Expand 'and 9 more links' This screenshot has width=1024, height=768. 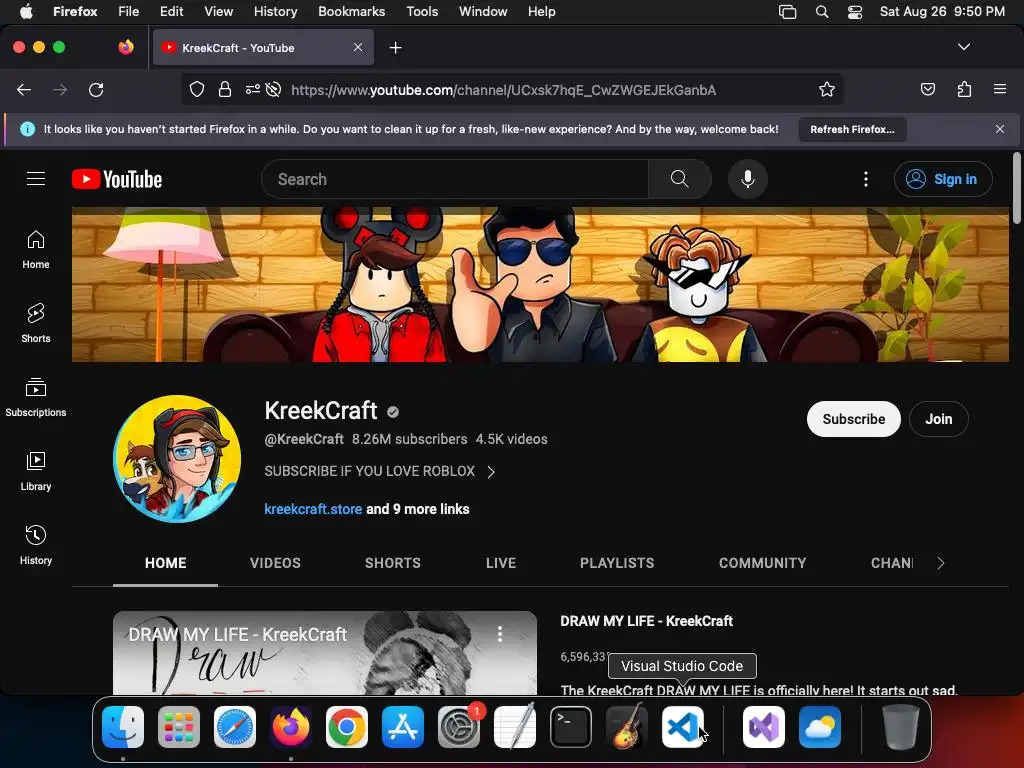pyautogui.click(x=417, y=509)
